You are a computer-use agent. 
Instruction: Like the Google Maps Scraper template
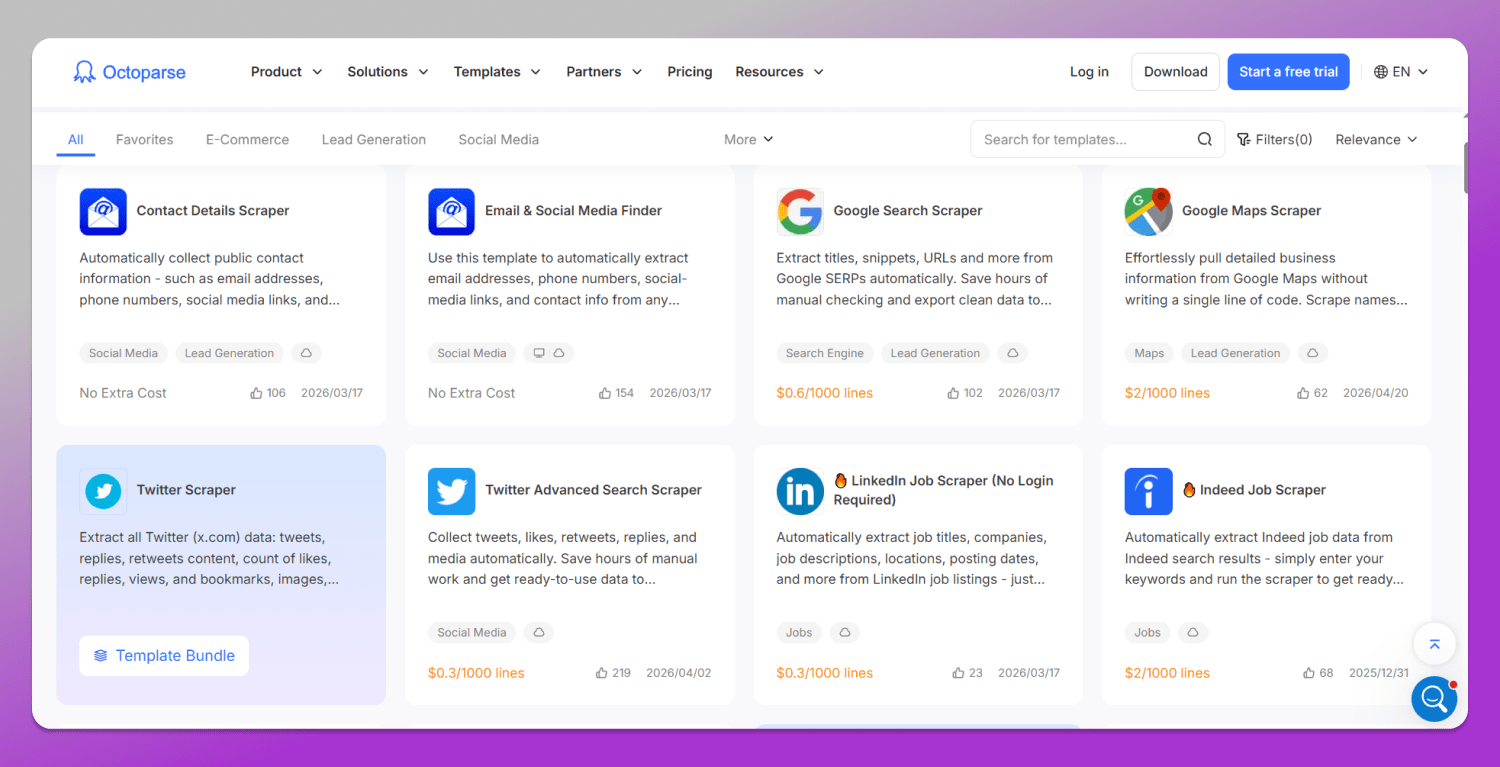[1303, 393]
